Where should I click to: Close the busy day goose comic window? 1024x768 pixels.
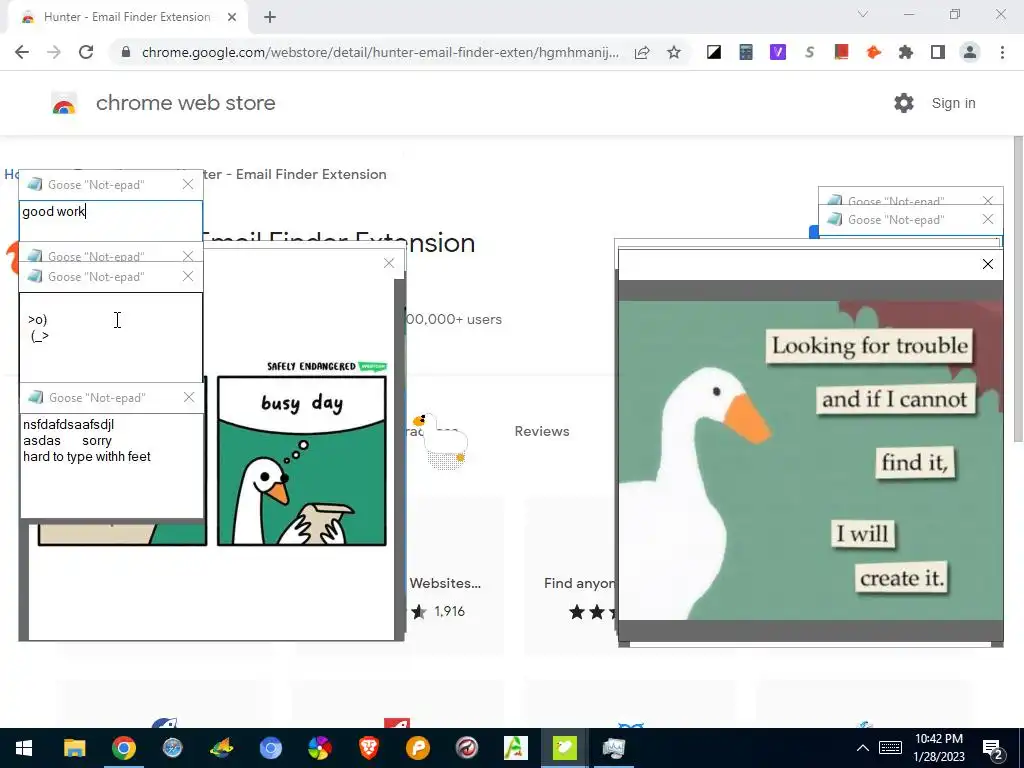pyautogui.click(x=389, y=263)
